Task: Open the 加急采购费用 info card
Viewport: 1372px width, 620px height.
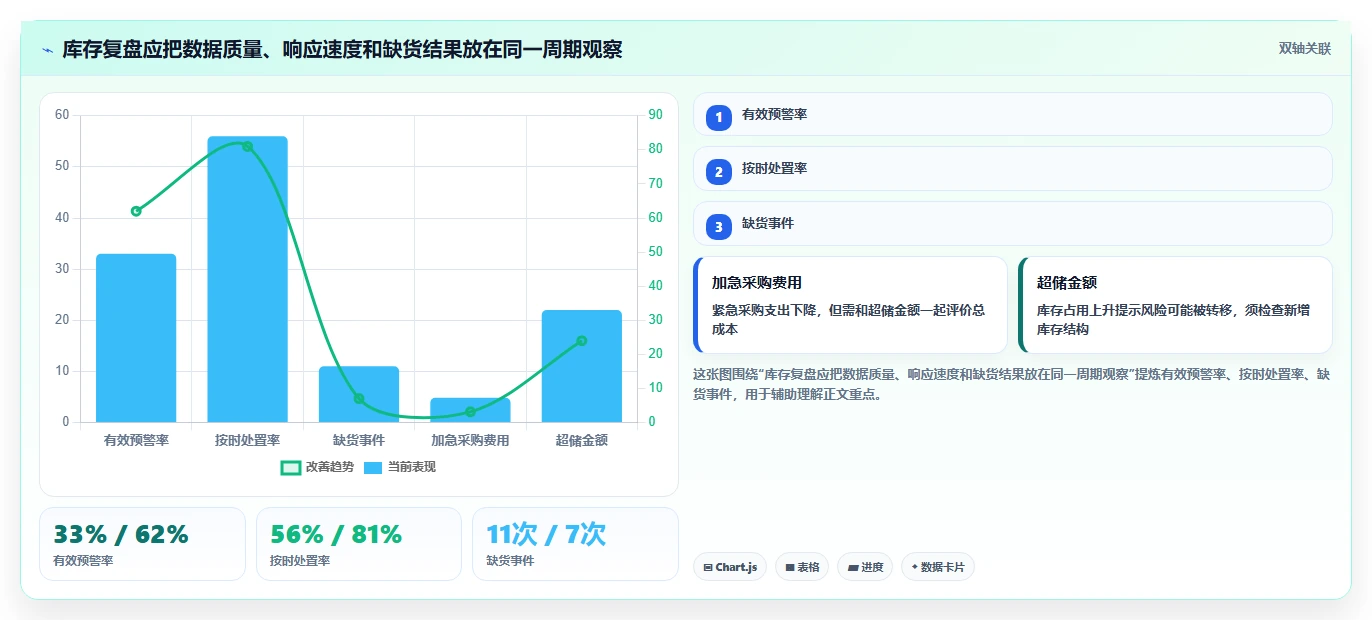Action: [850, 305]
